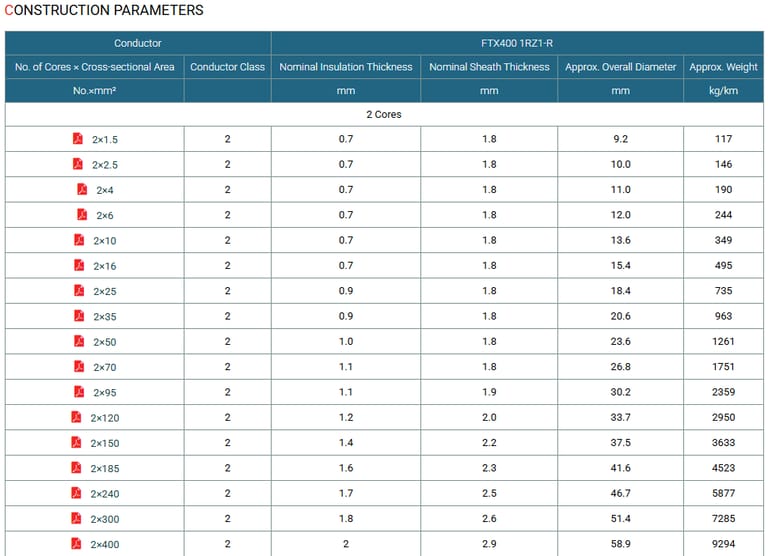Click the 2×185 cable size link
The image size is (768, 556).
pos(105,469)
